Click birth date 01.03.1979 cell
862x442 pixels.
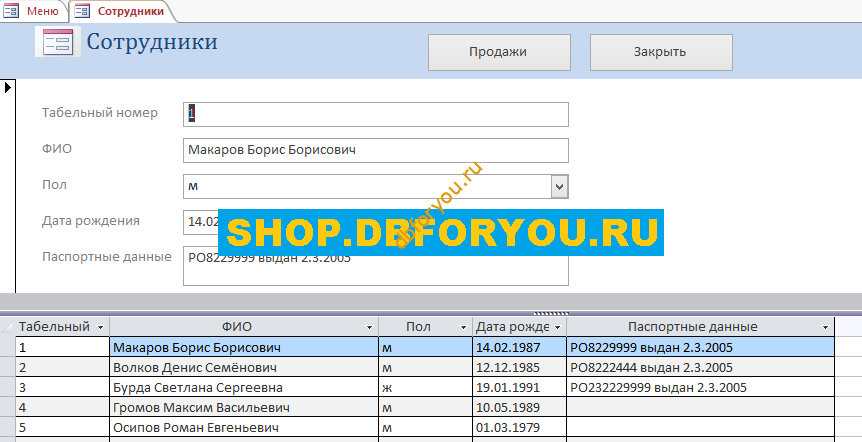tap(520, 427)
